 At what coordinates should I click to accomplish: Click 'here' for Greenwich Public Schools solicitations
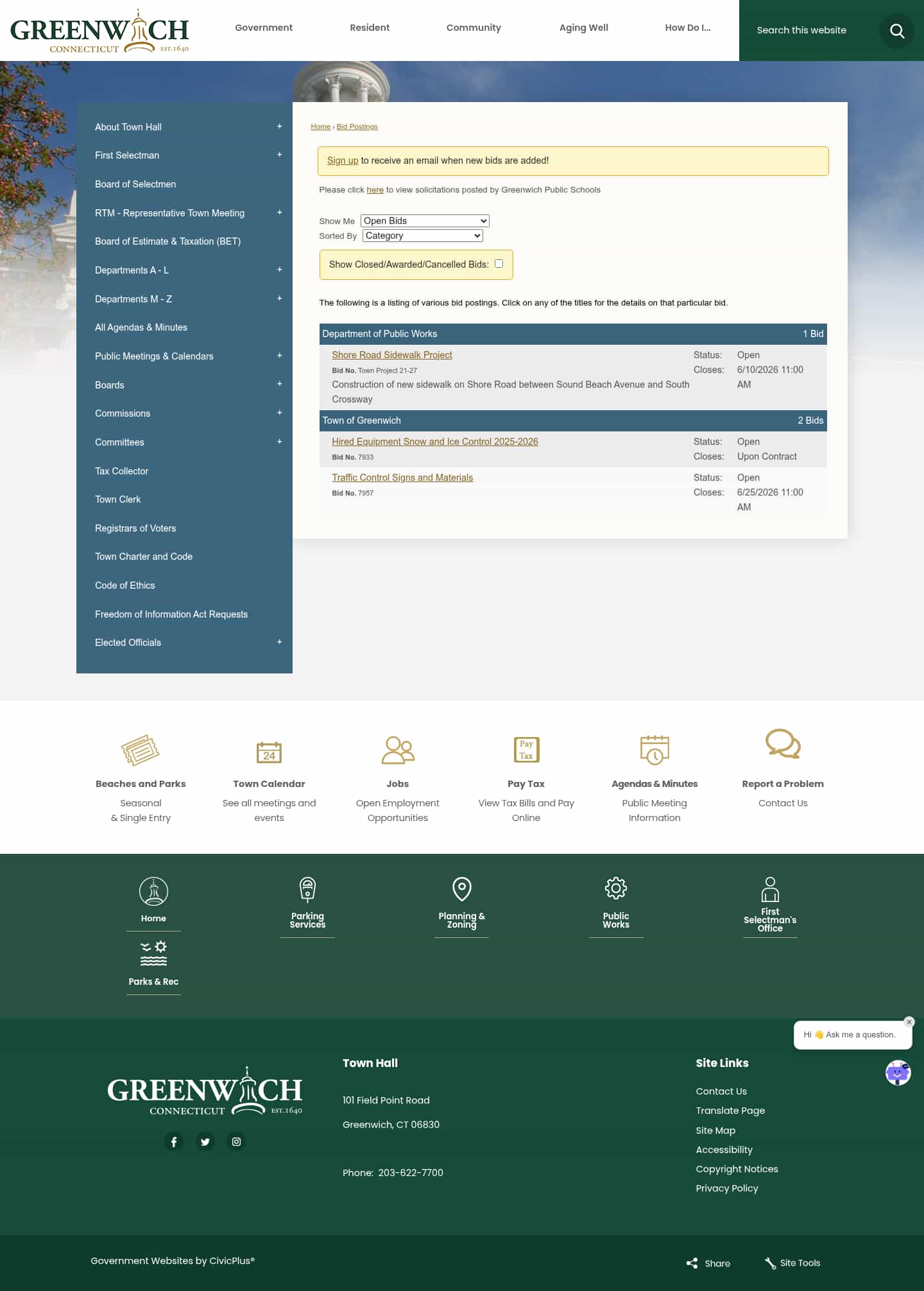pos(375,190)
